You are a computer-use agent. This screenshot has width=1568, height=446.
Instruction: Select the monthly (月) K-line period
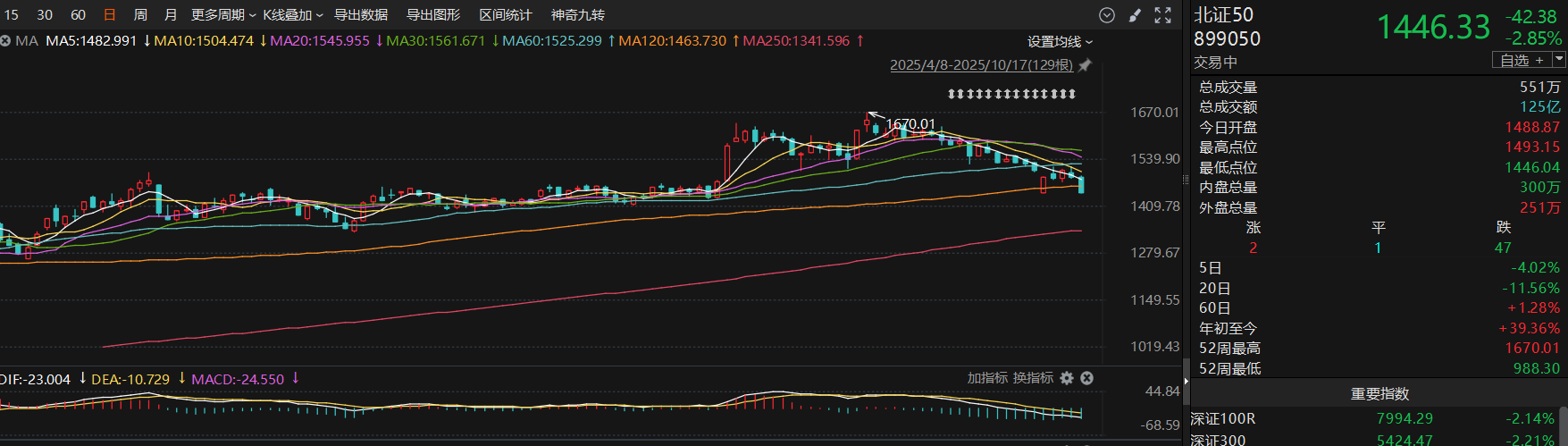(171, 15)
